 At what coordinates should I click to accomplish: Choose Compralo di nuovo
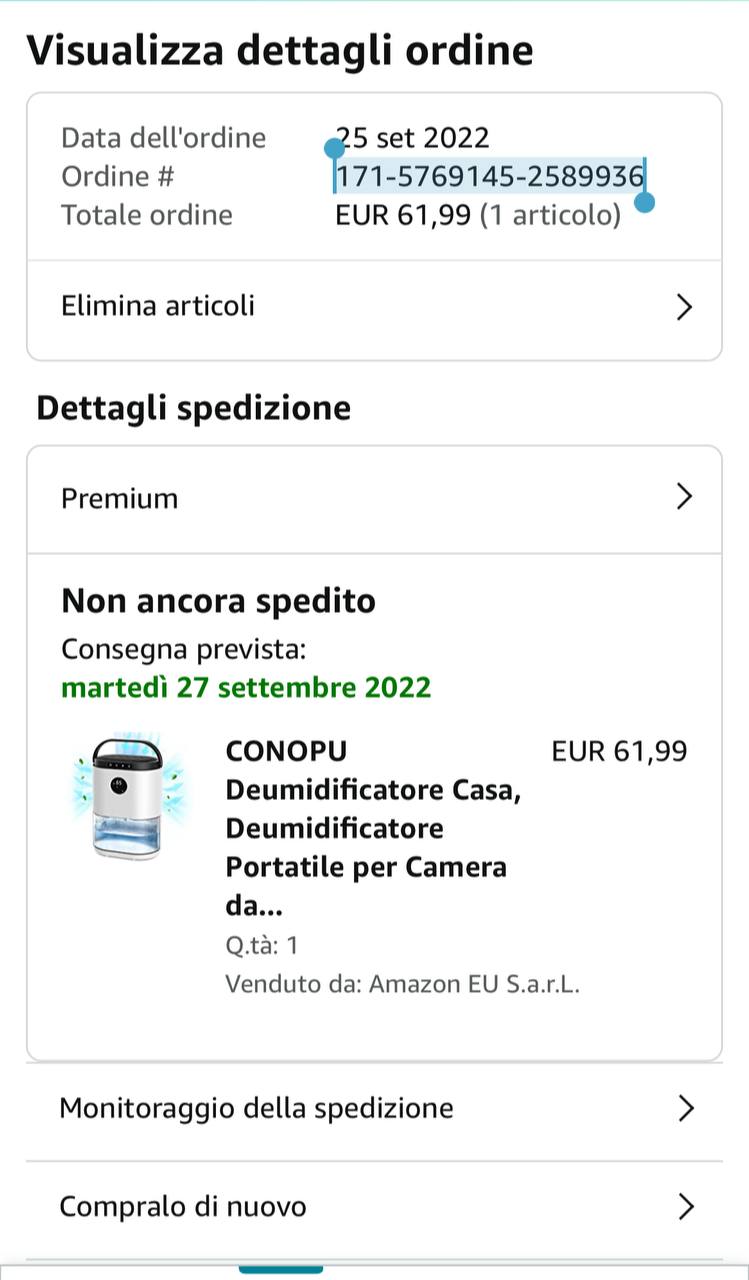coord(183,1206)
